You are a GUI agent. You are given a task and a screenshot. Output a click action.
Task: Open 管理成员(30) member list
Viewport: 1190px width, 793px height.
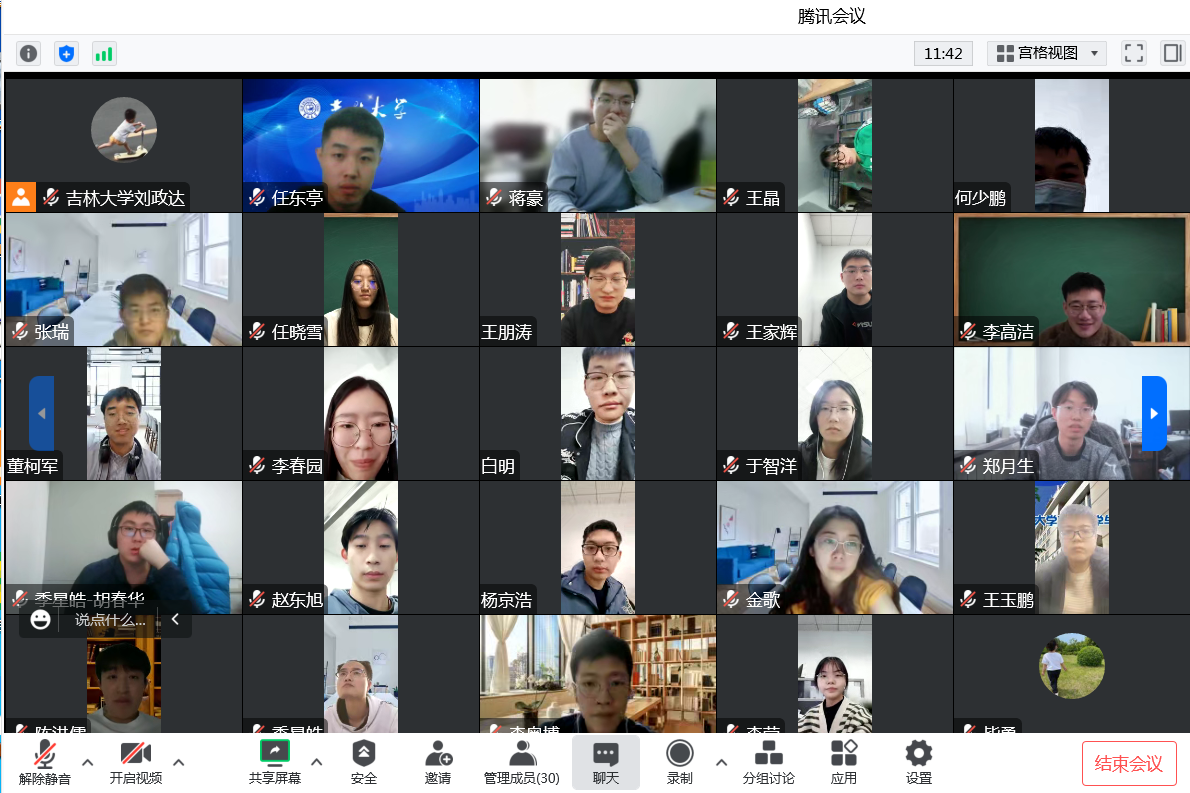point(521,762)
